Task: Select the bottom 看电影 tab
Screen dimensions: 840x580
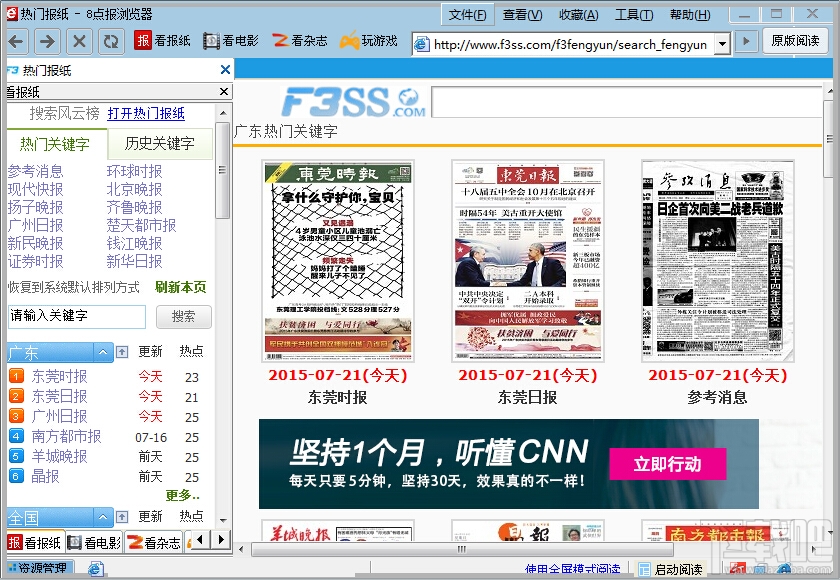Action: 95,543
